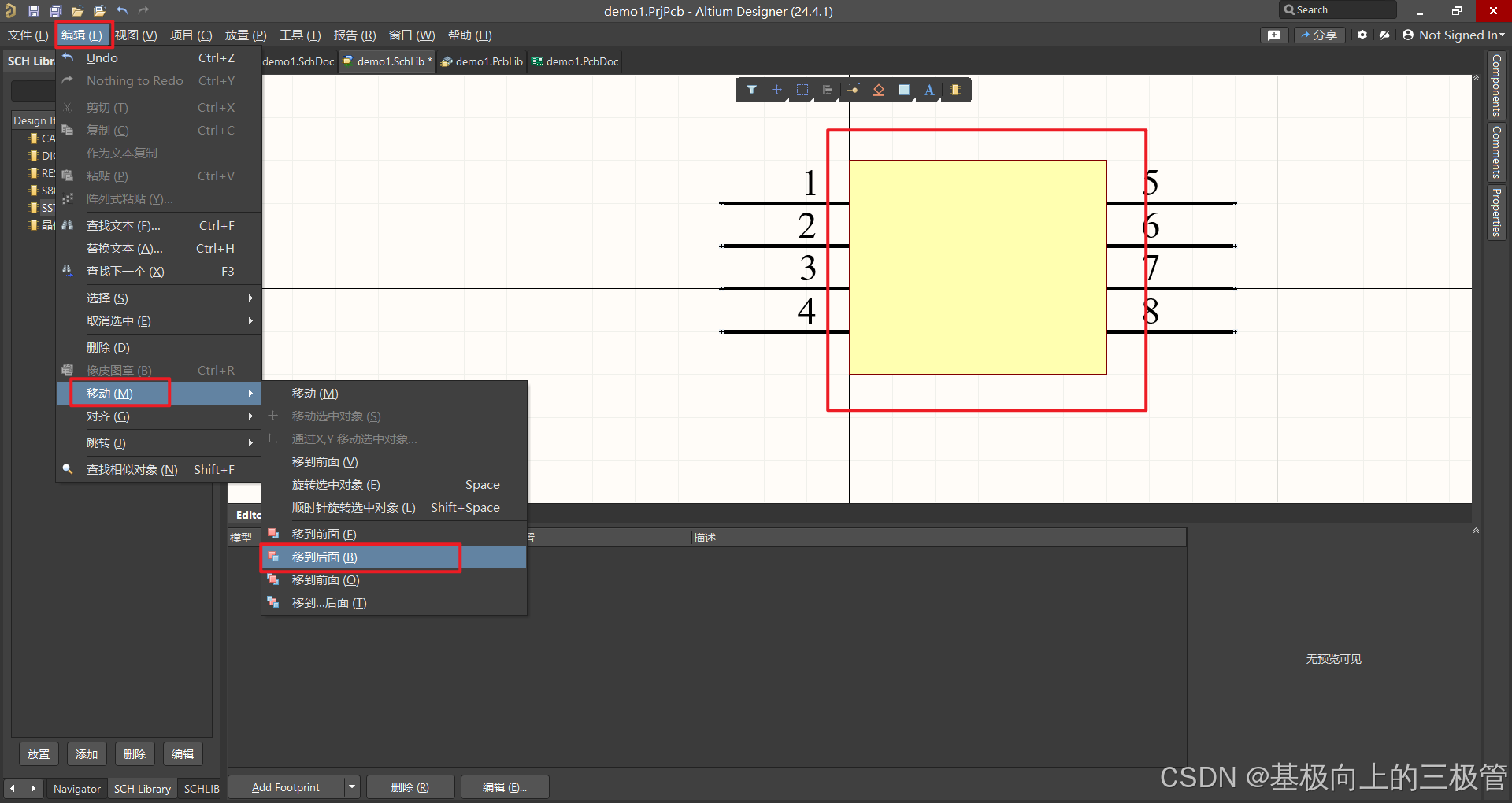The width and height of the screenshot is (1512, 803).
Task: Click the Save All icon
Action: tap(55, 11)
